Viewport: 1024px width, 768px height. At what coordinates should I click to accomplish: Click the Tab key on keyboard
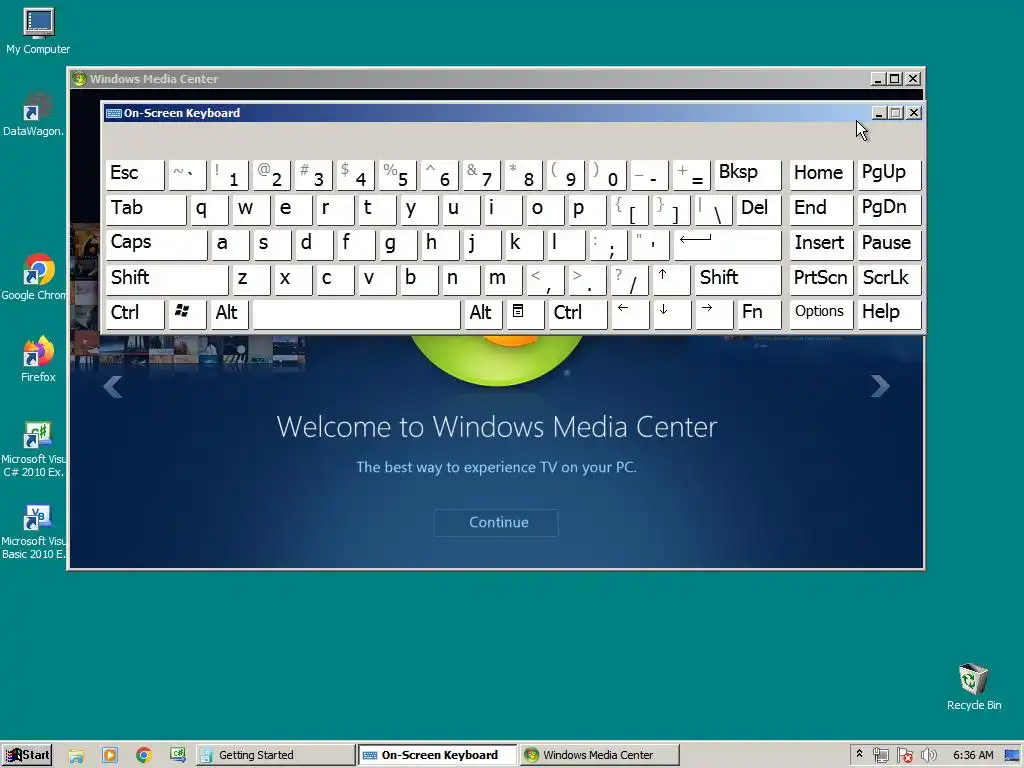[x=146, y=209]
